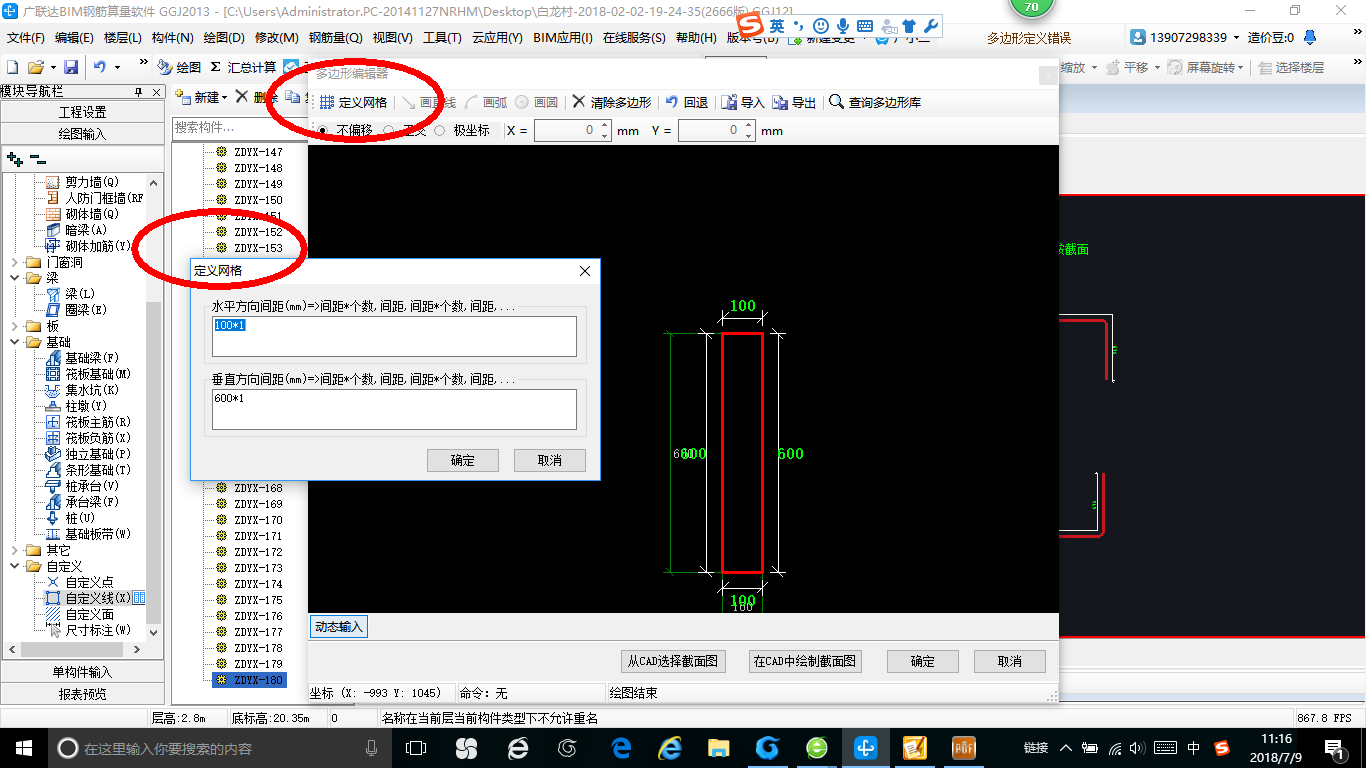Open the 报表预览 navigator tab
Screen dimensions: 1366x768
(83, 694)
